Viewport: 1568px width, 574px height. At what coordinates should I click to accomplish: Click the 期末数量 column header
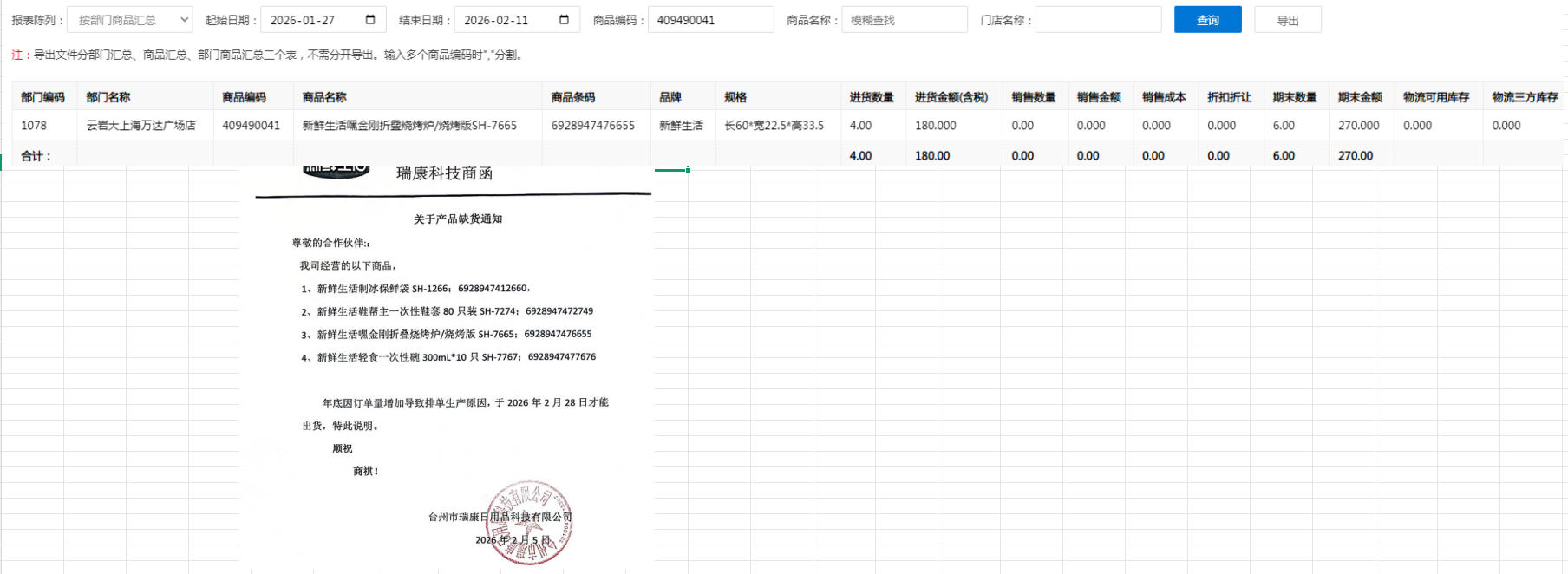[x=1295, y=97]
